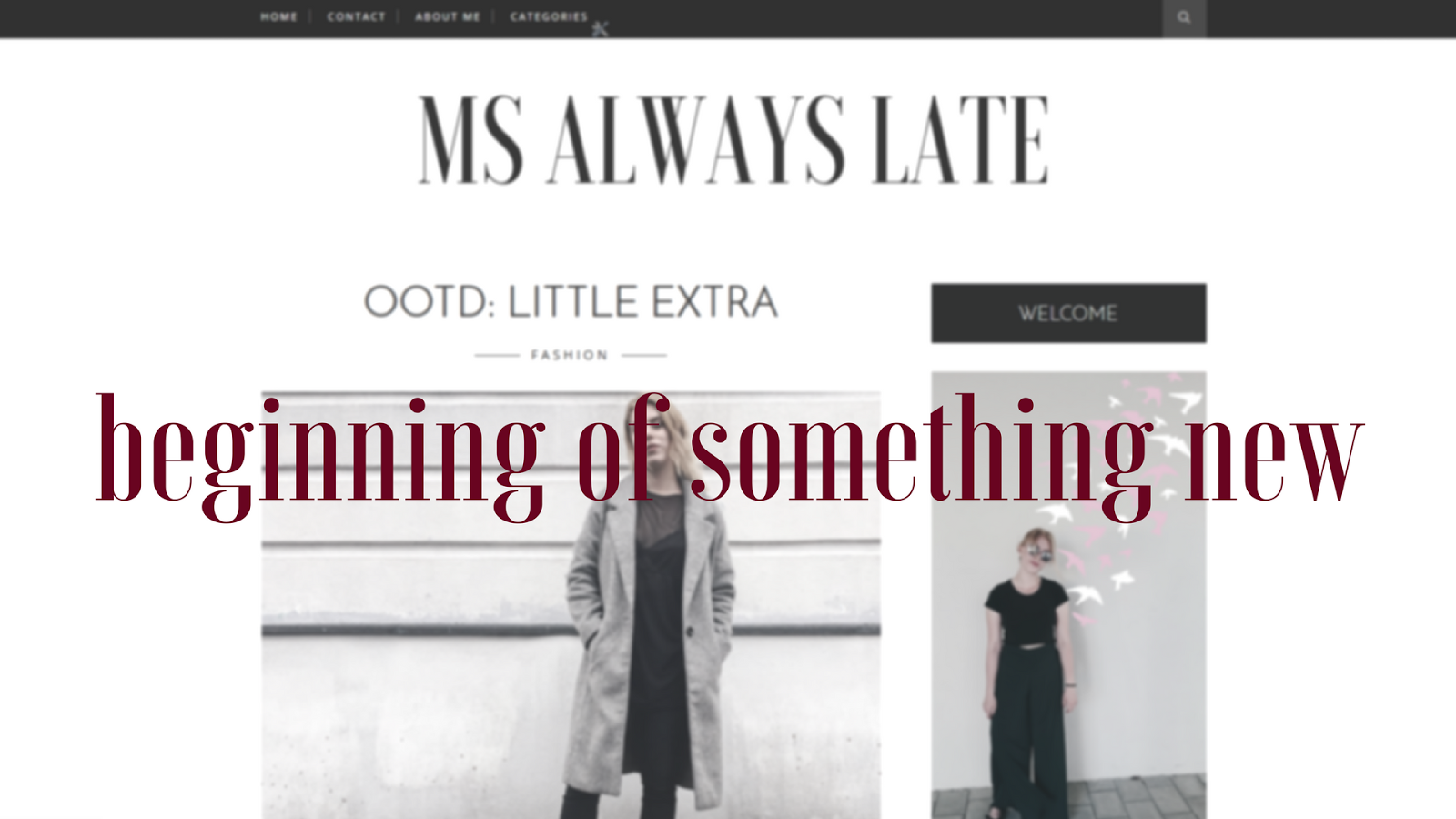Select the Fashion category label
1456x819 pixels.
tap(570, 355)
